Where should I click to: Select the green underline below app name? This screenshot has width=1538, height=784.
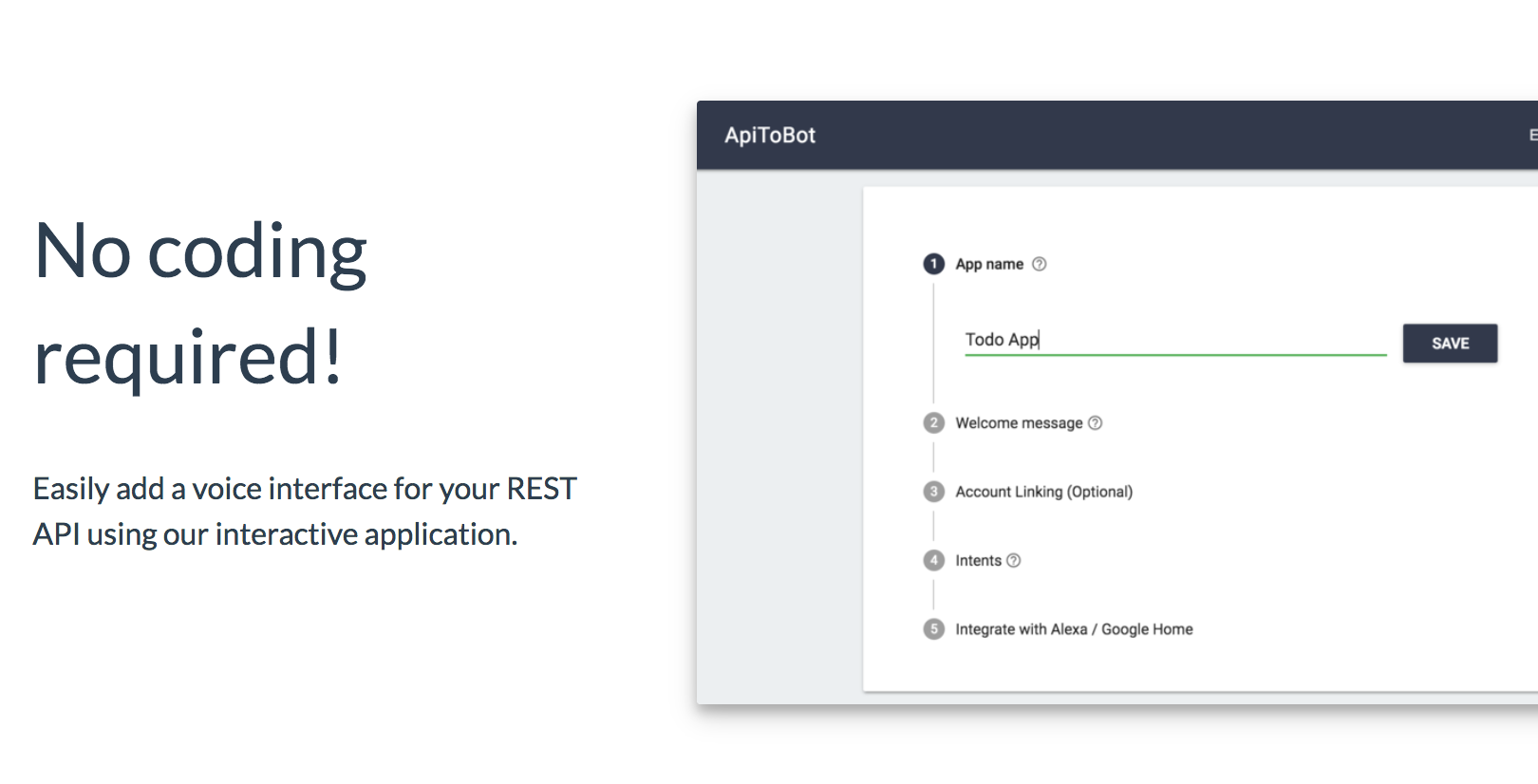tap(1174, 353)
